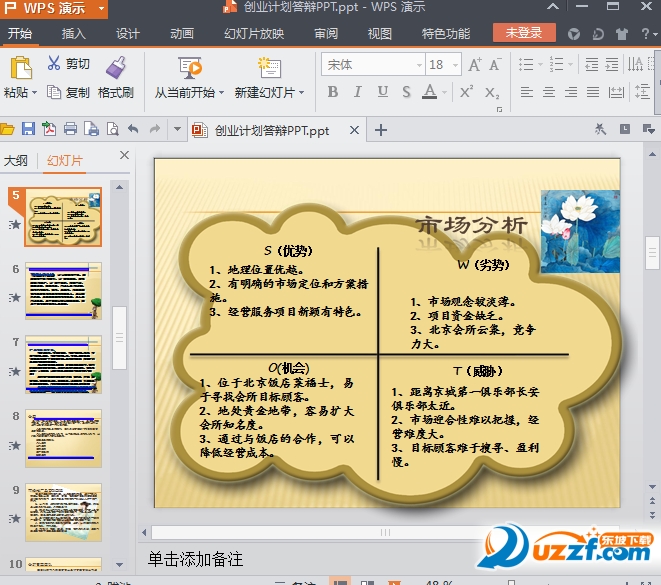Viewport: 661px width, 585px height.
Task: Increase font size with A+ icon
Action: click(x=475, y=64)
